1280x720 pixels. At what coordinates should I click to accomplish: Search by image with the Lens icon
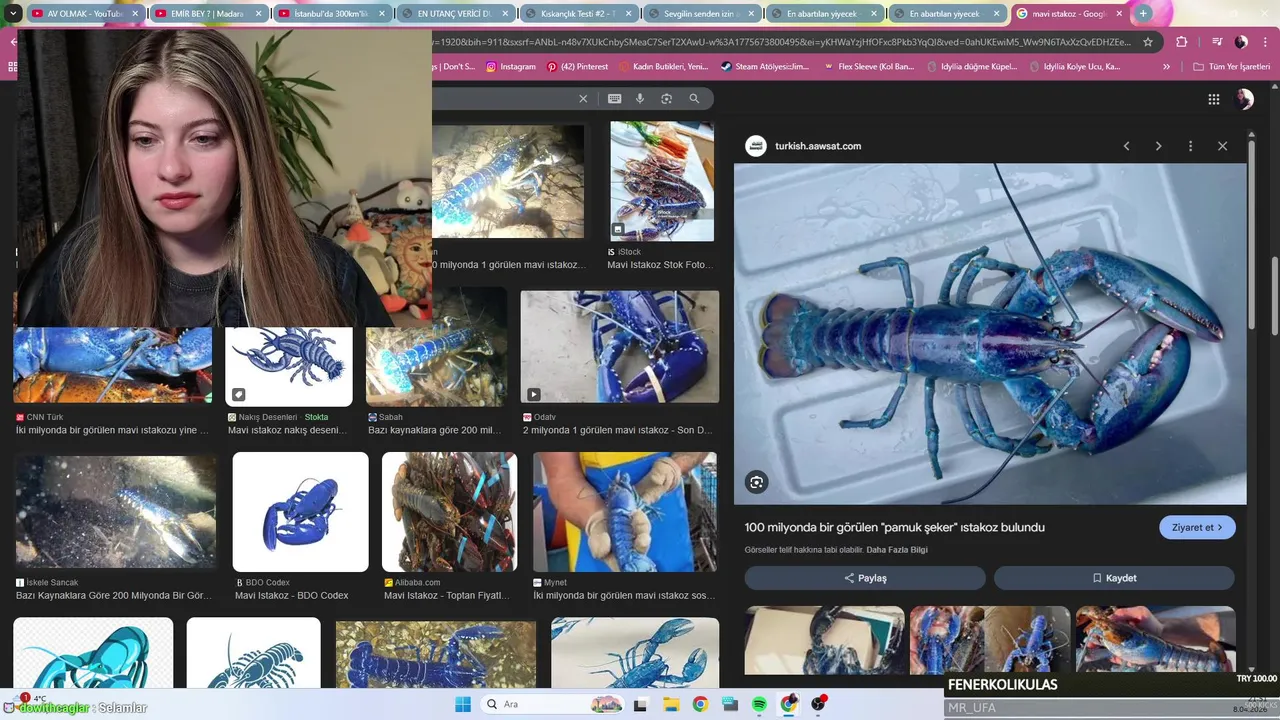[x=666, y=99]
